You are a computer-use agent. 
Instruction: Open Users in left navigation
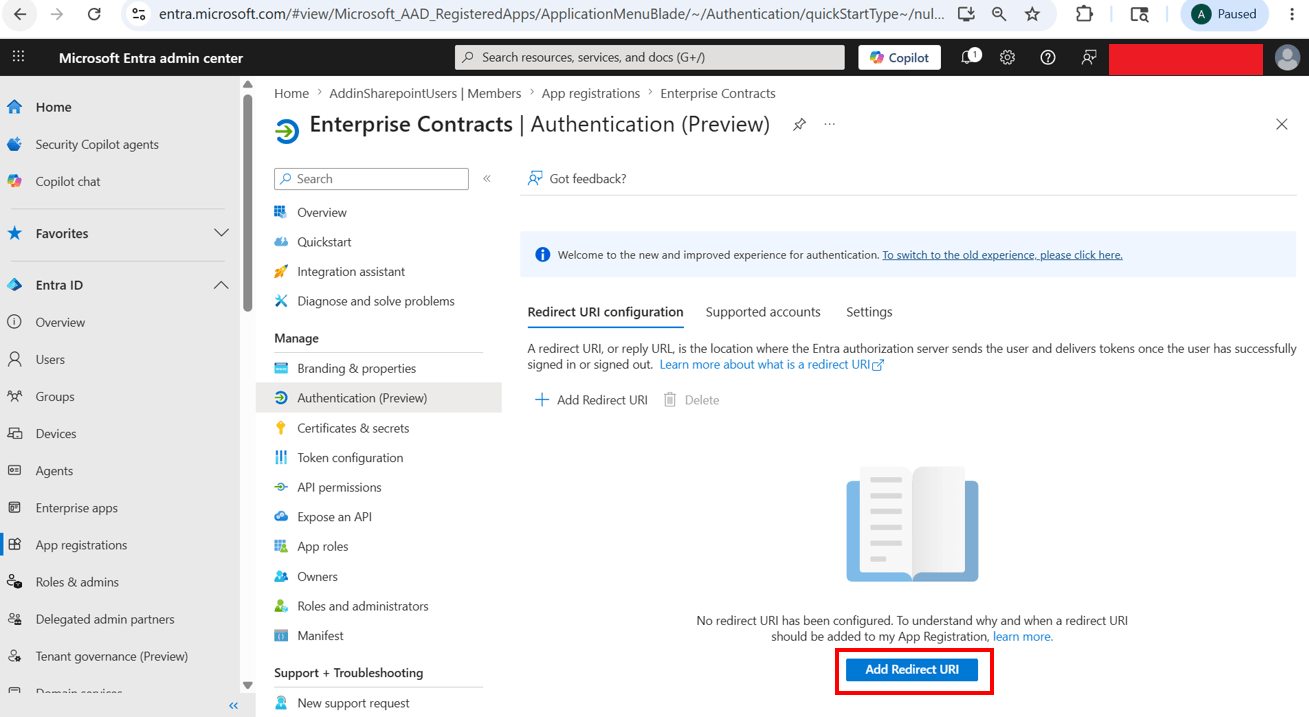click(x=50, y=359)
